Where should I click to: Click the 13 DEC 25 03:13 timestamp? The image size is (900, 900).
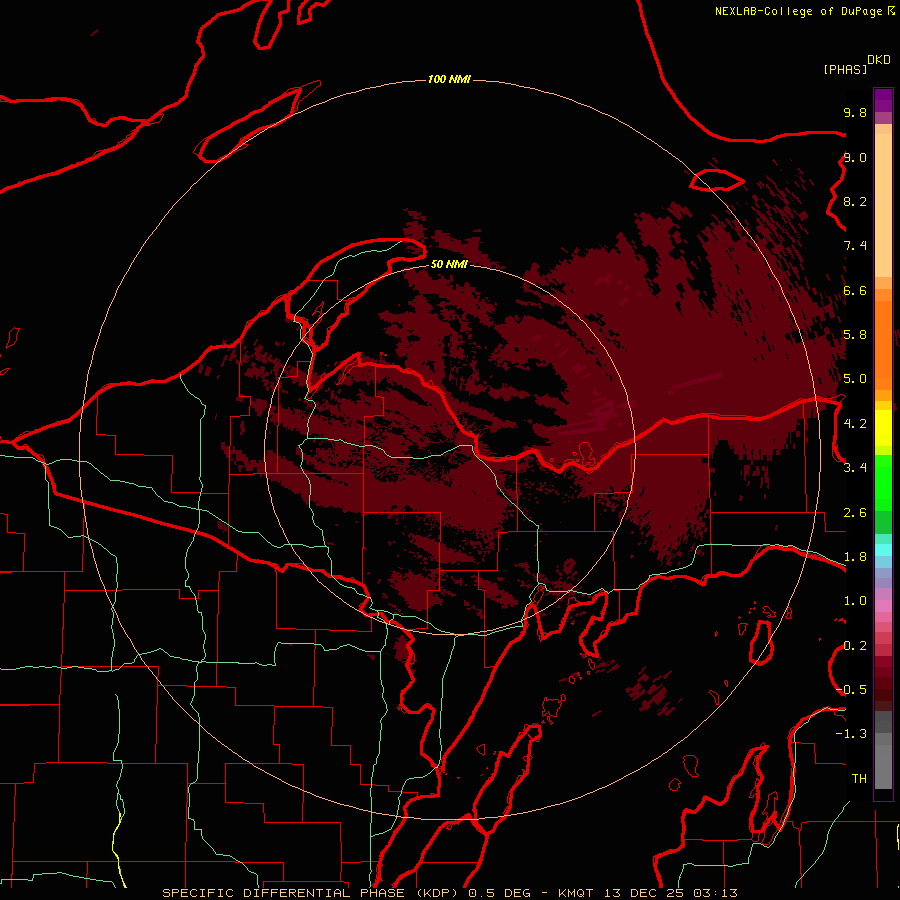click(x=669, y=893)
